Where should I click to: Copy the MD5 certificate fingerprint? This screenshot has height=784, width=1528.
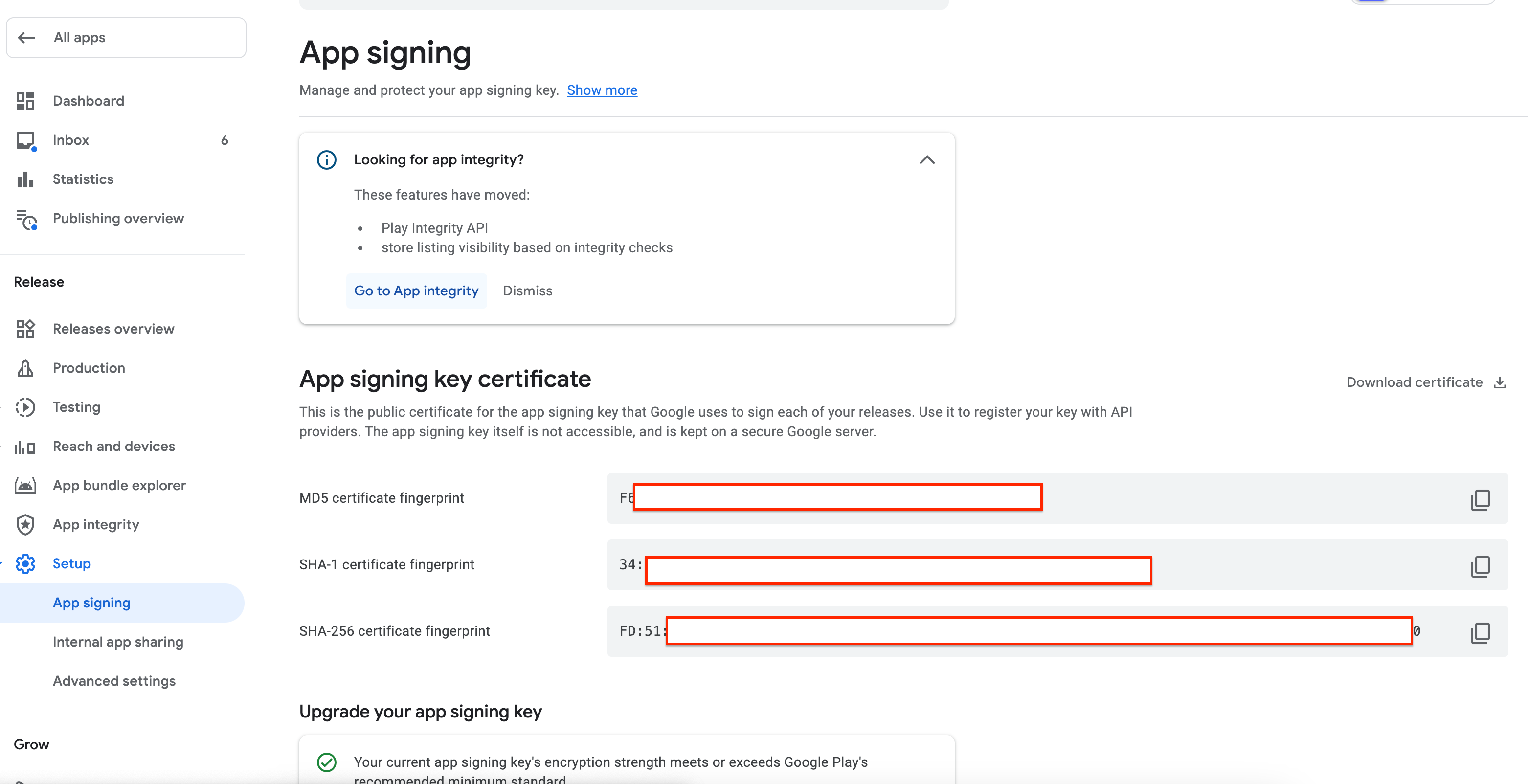tap(1480, 499)
